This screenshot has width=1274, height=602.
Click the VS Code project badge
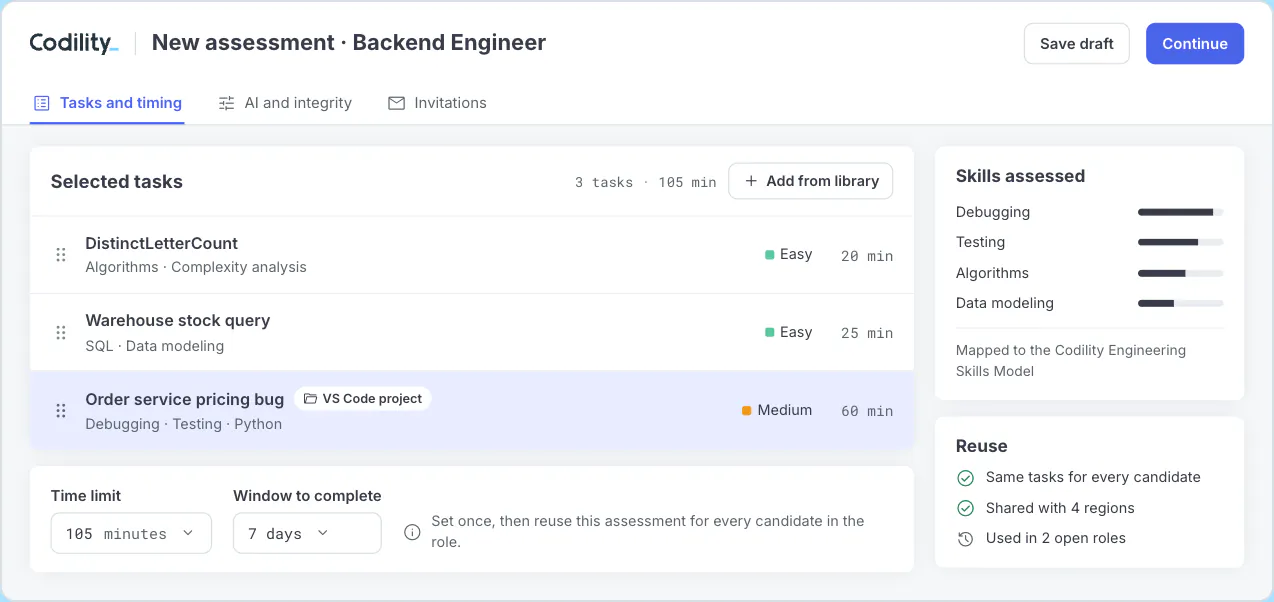pos(363,399)
